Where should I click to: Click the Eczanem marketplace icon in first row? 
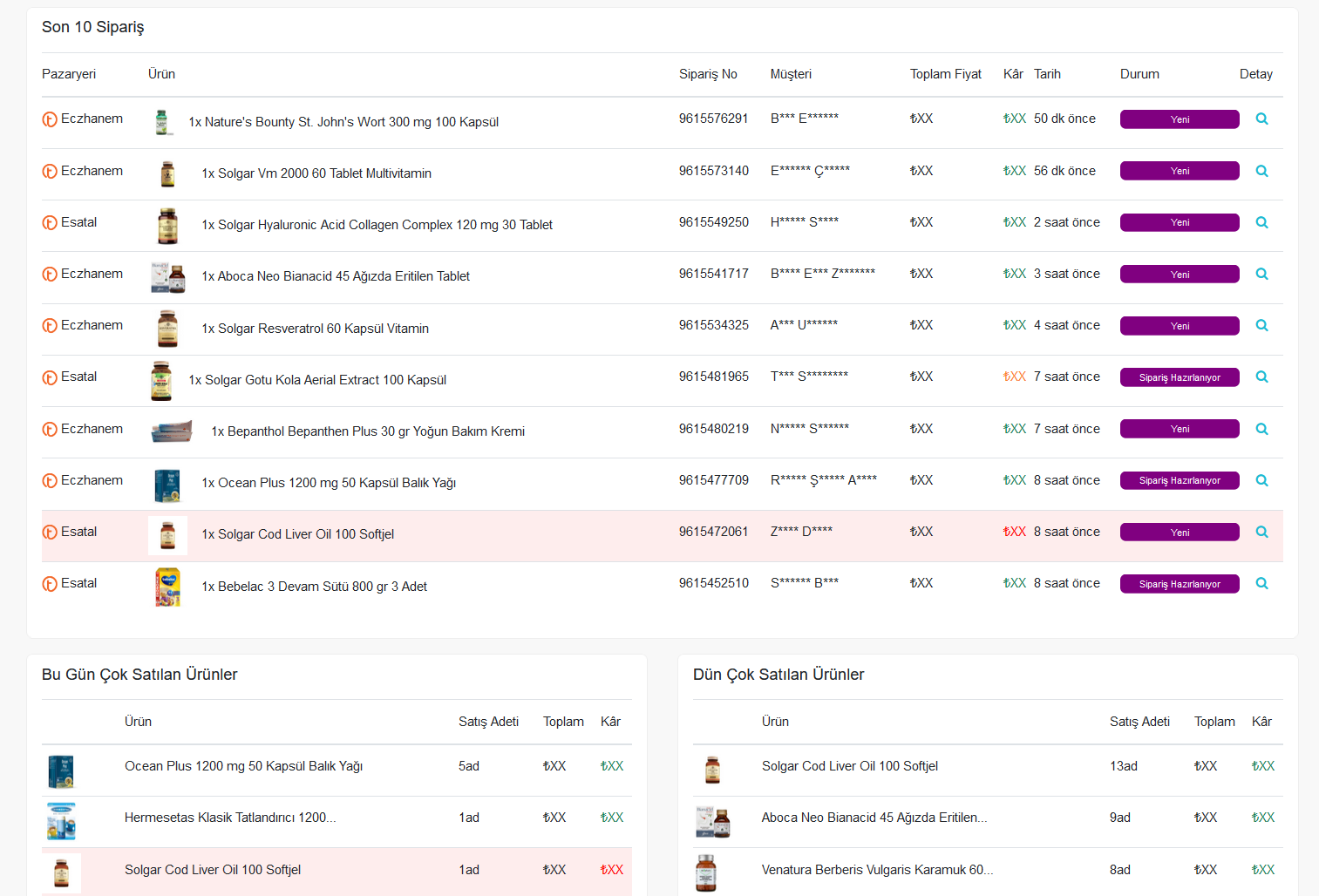tap(50, 119)
